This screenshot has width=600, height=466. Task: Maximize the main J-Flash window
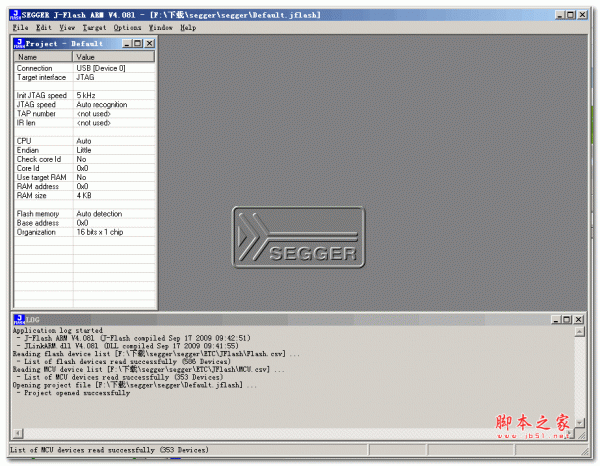[571, 15]
